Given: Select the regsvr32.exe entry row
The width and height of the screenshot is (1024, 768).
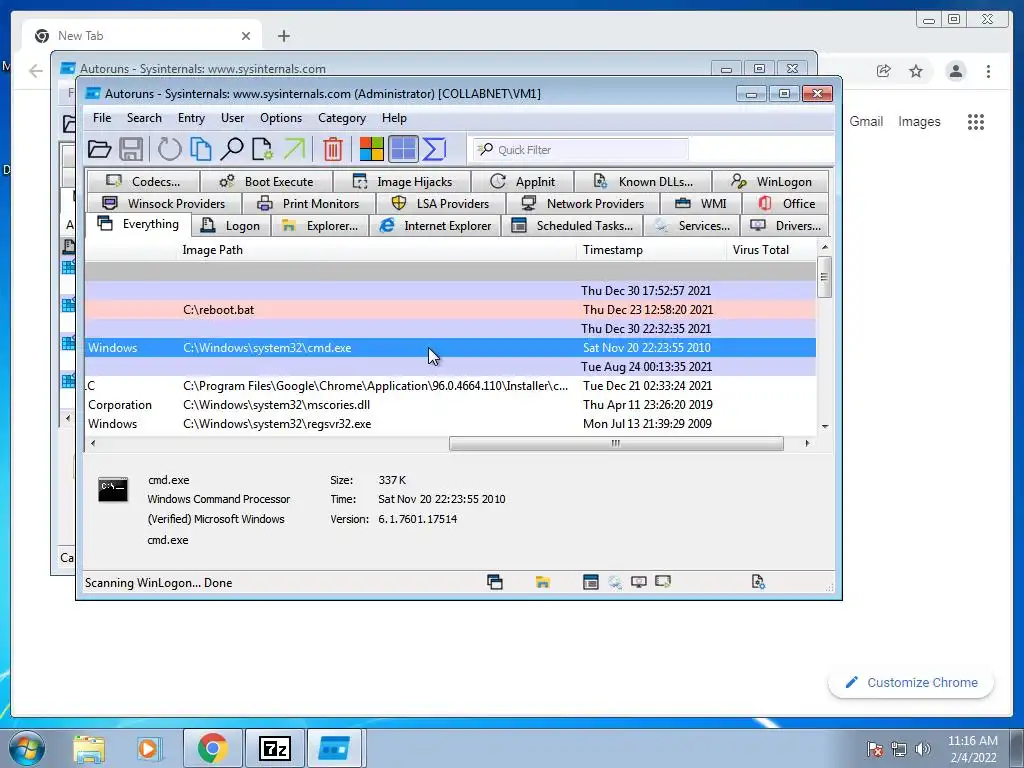Looking at the screenshot, I should point(450,424).
